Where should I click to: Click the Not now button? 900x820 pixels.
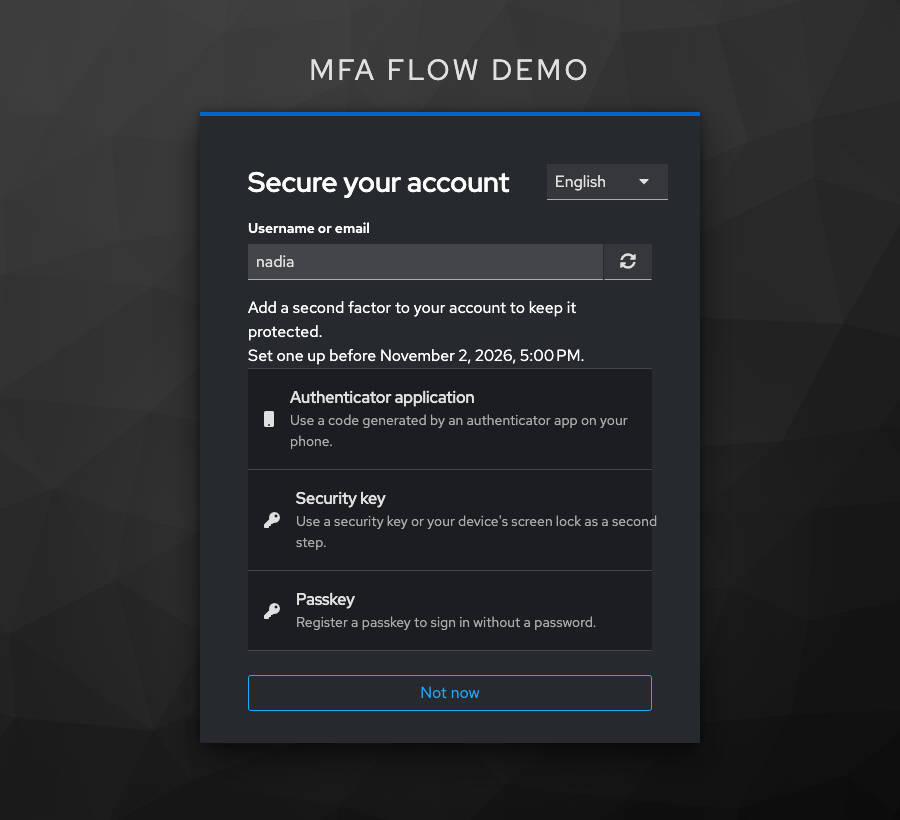[449, 693]
